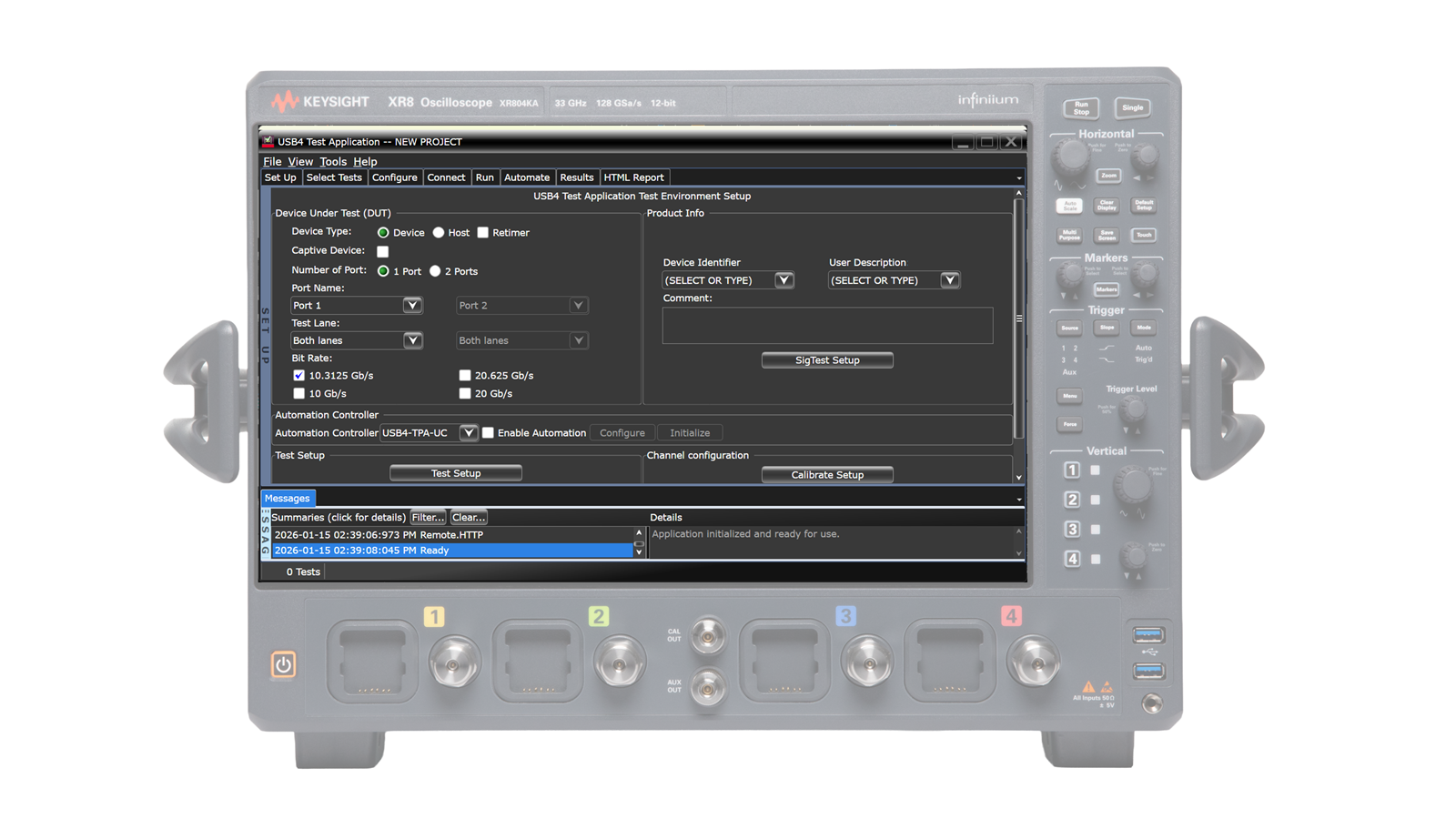
Task: Click Vertical channel 1 button
Action: (1072, 470)
